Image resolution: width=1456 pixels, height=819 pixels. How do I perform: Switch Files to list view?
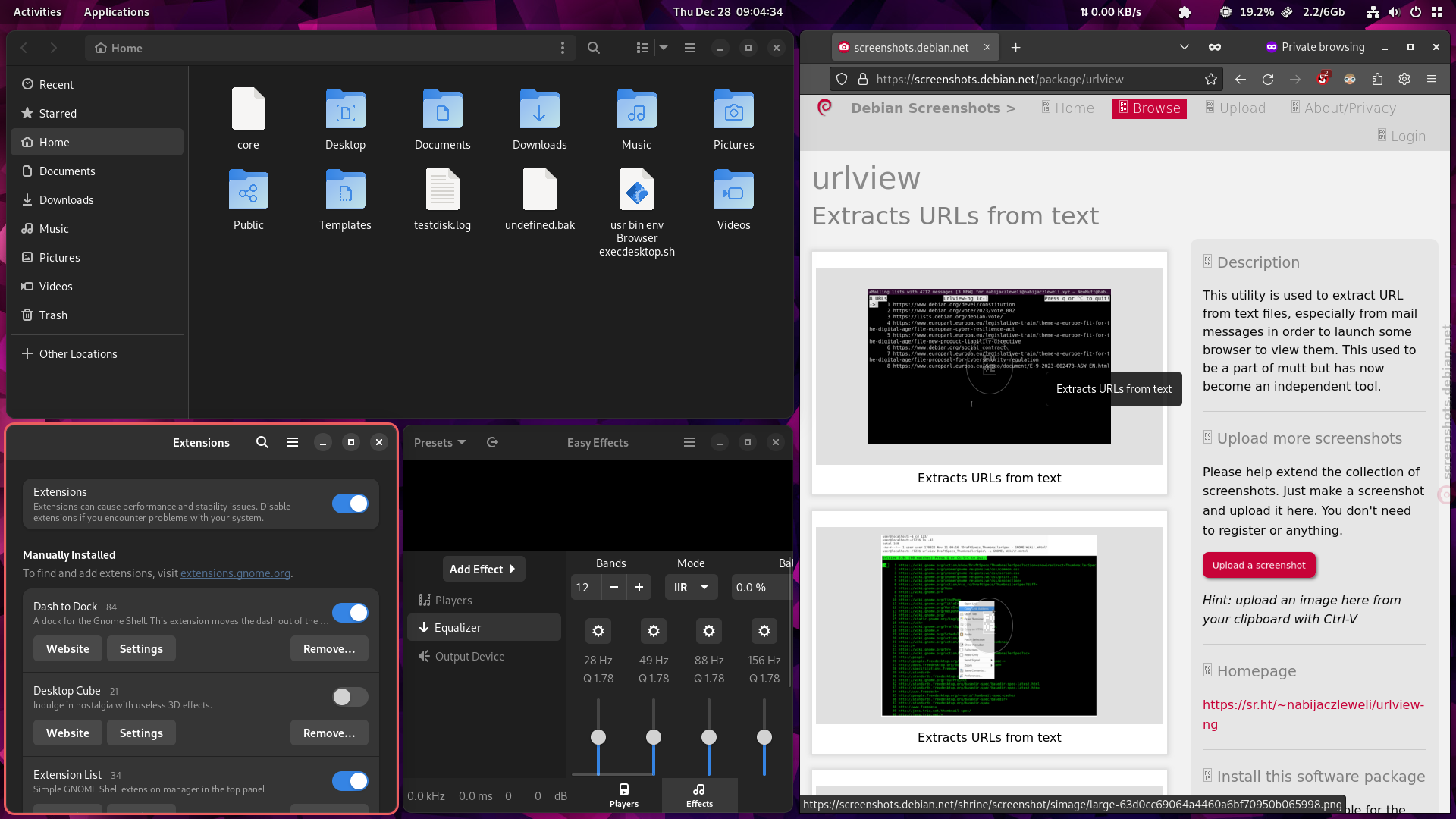642,48
